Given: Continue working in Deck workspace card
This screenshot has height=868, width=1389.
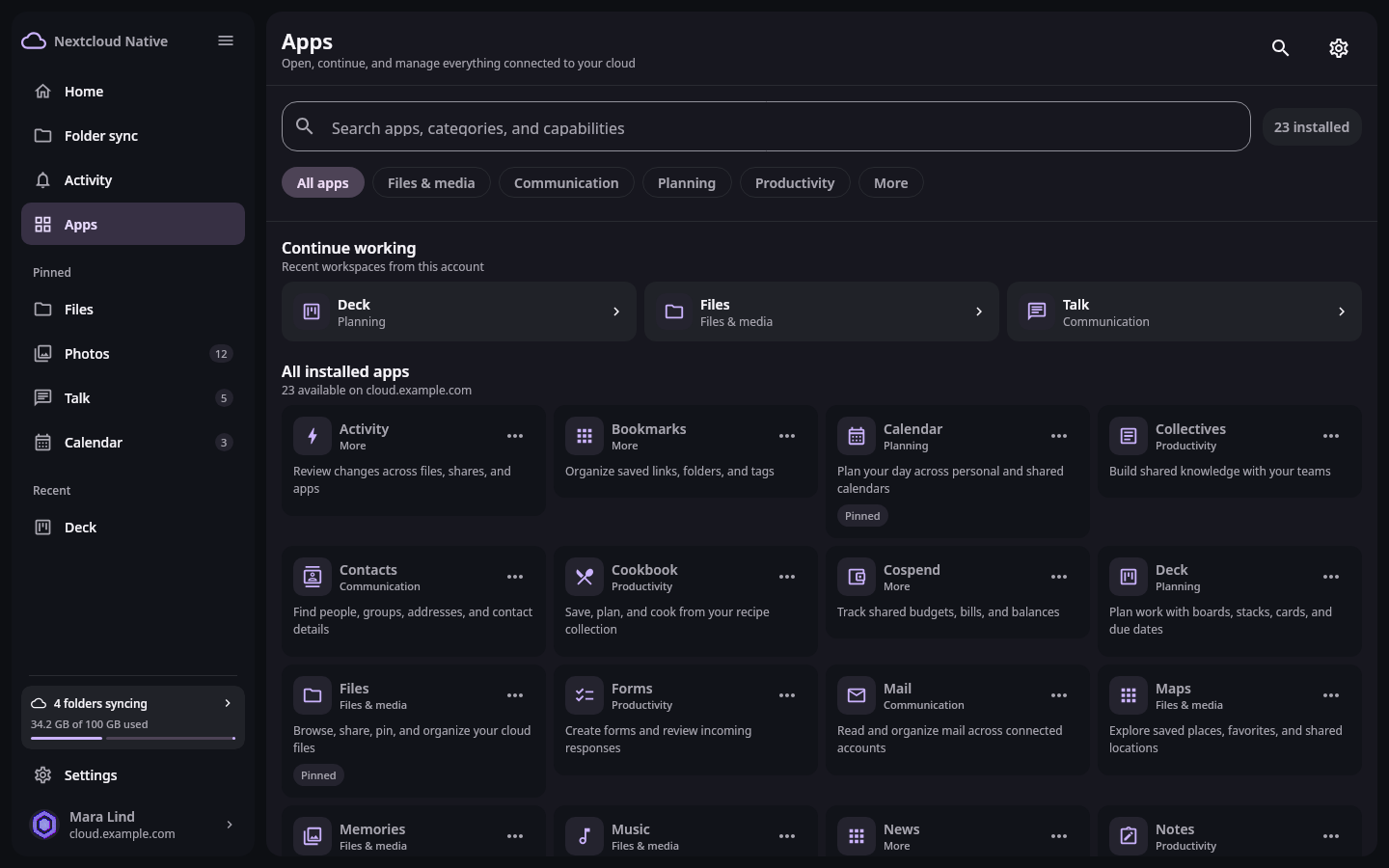Looking at the screenshot, I should [459, 312].
